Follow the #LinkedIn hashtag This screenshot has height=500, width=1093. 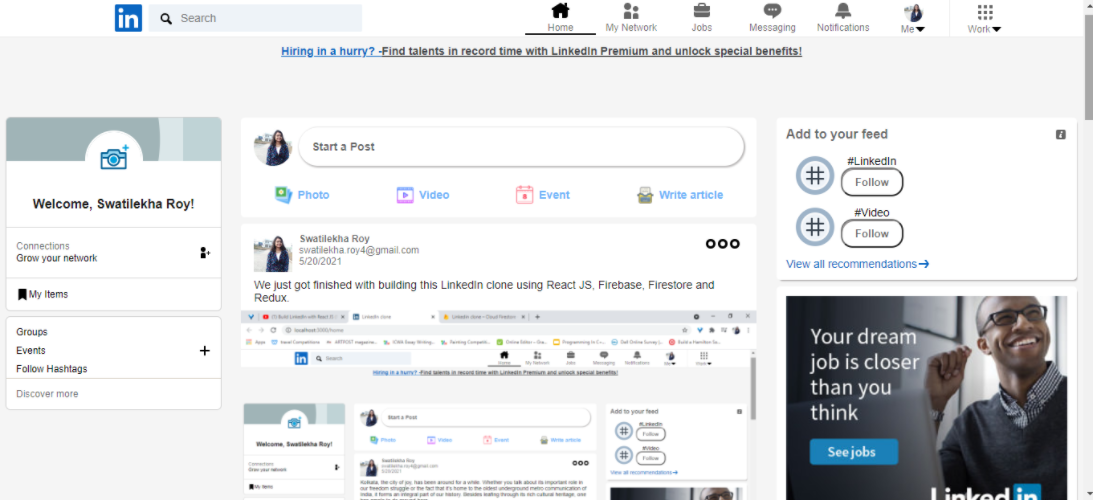(x=872, y=182)
